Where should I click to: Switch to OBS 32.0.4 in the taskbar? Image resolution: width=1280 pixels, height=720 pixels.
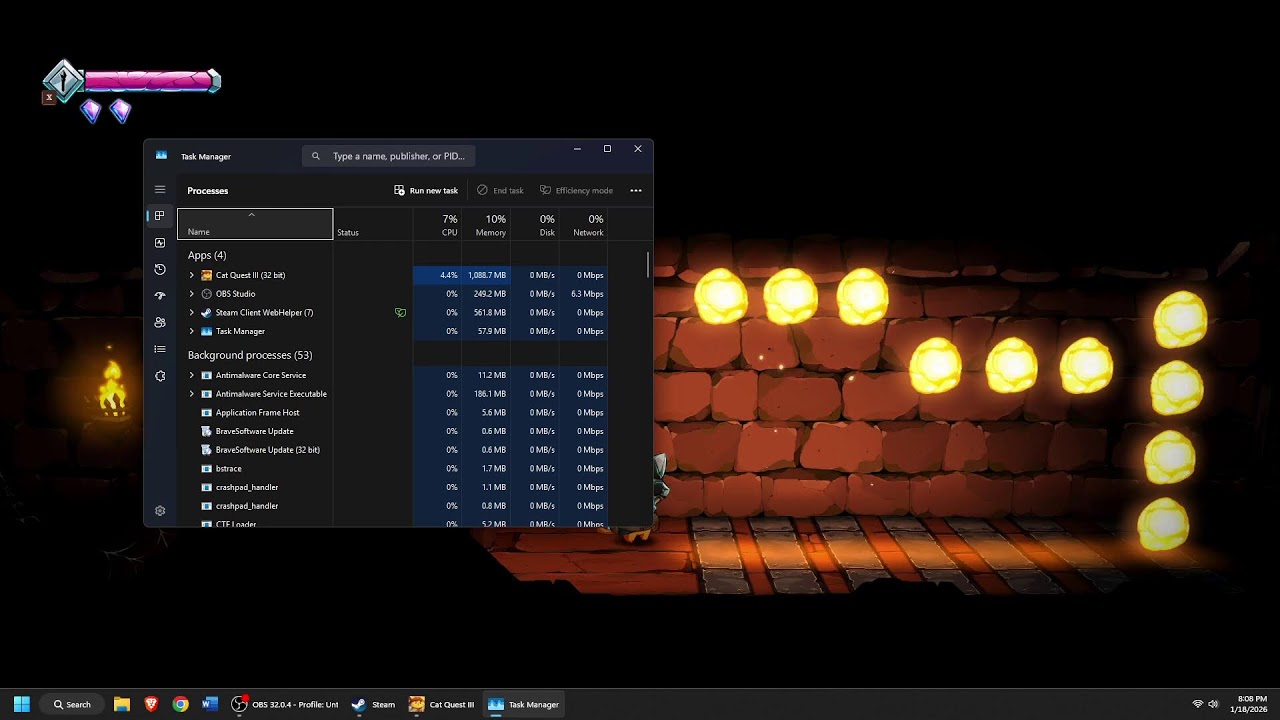point(286,704)
